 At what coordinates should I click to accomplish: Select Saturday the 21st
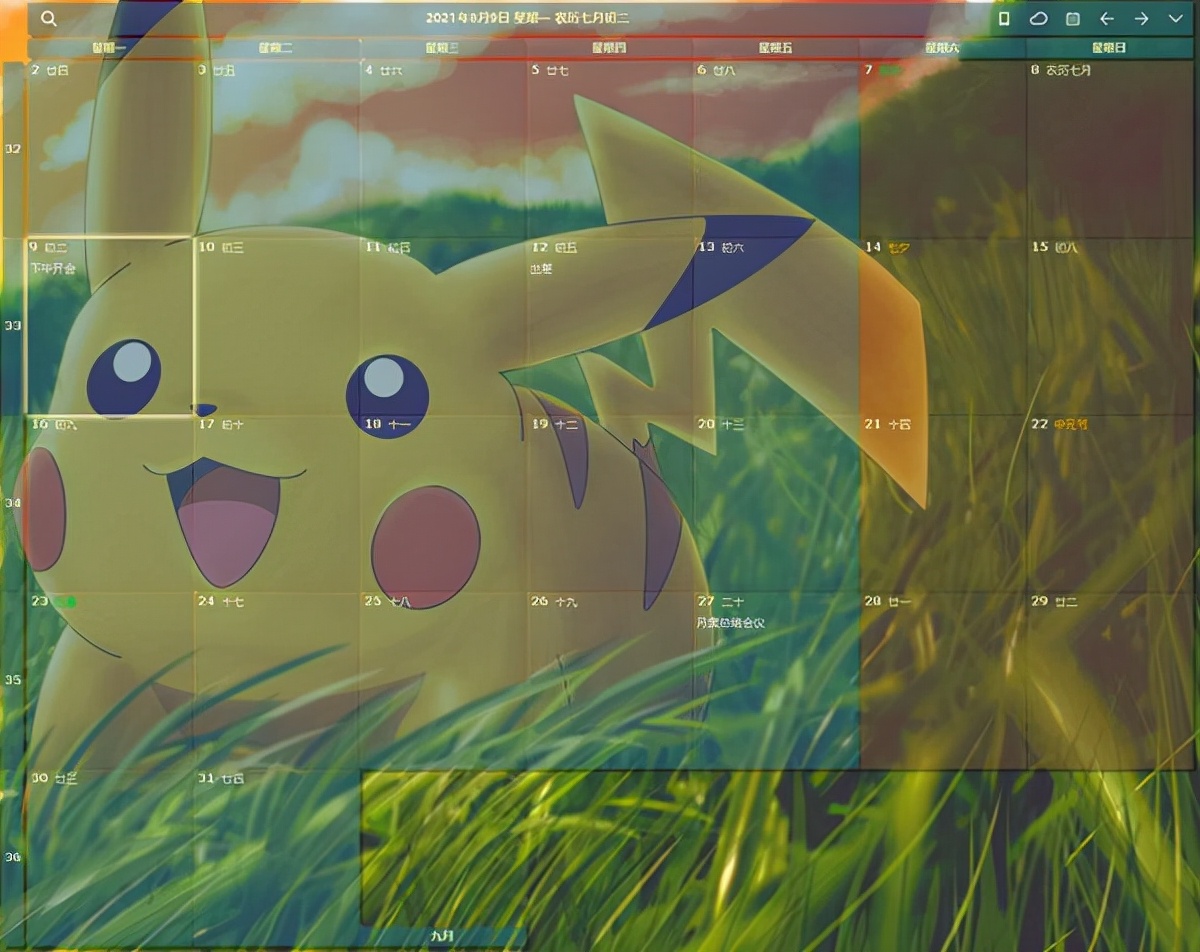coord(943,503)
